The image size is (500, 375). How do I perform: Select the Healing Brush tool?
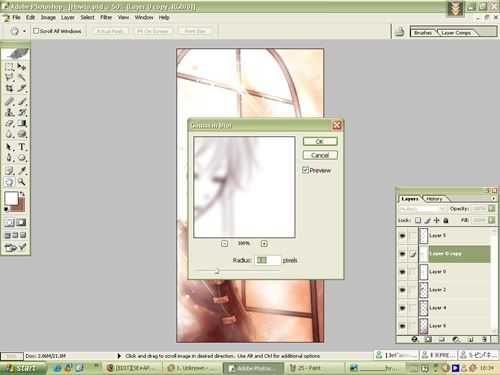pos(9,101)
